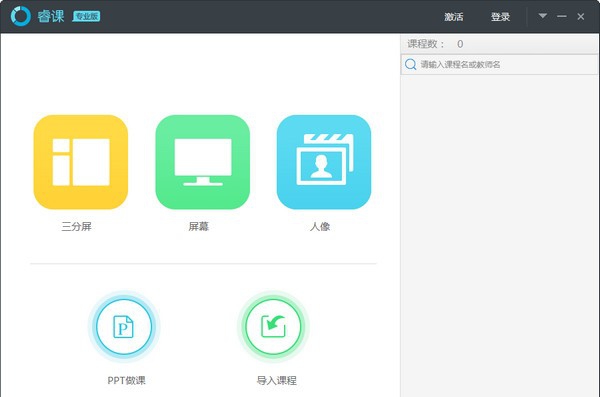600x397 pixels.
Task: Click the 导入课程 import course icon
Action: point(273,327)
